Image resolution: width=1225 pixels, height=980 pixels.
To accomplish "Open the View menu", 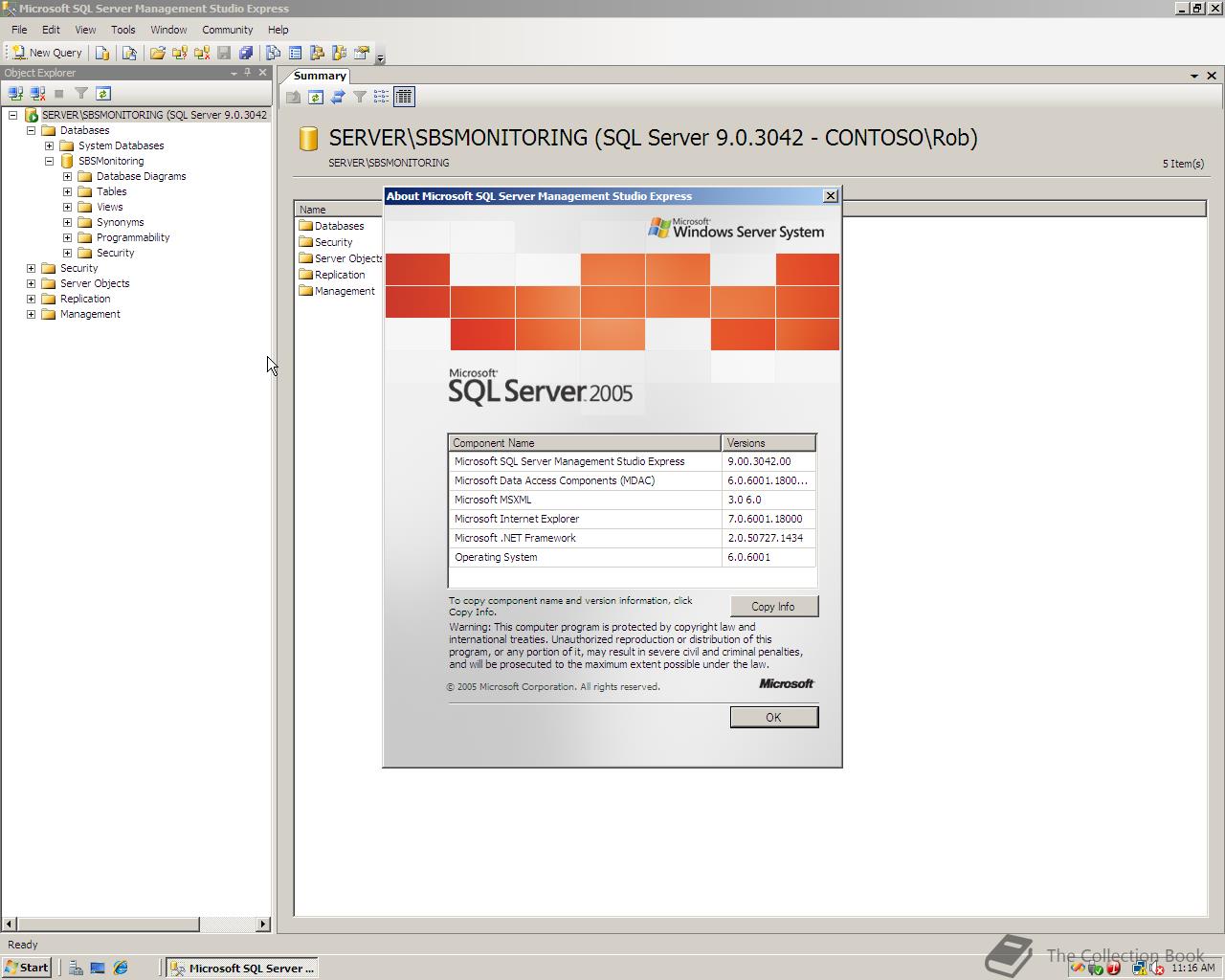I will pyautogui.click(x=85, y=30).
